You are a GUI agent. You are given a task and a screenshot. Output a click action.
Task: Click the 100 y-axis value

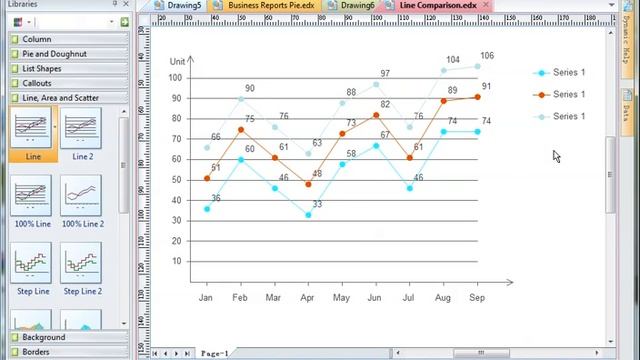point(175,78)
